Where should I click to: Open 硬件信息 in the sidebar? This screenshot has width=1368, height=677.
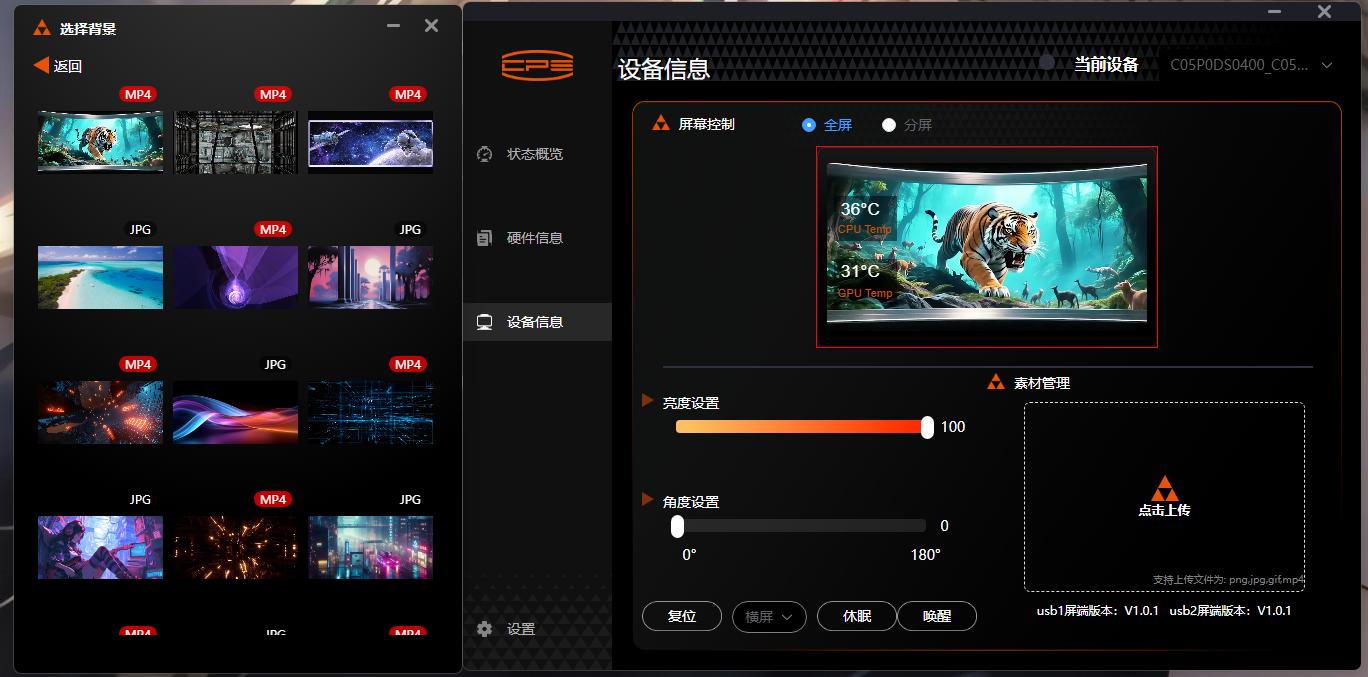(536, 238)
